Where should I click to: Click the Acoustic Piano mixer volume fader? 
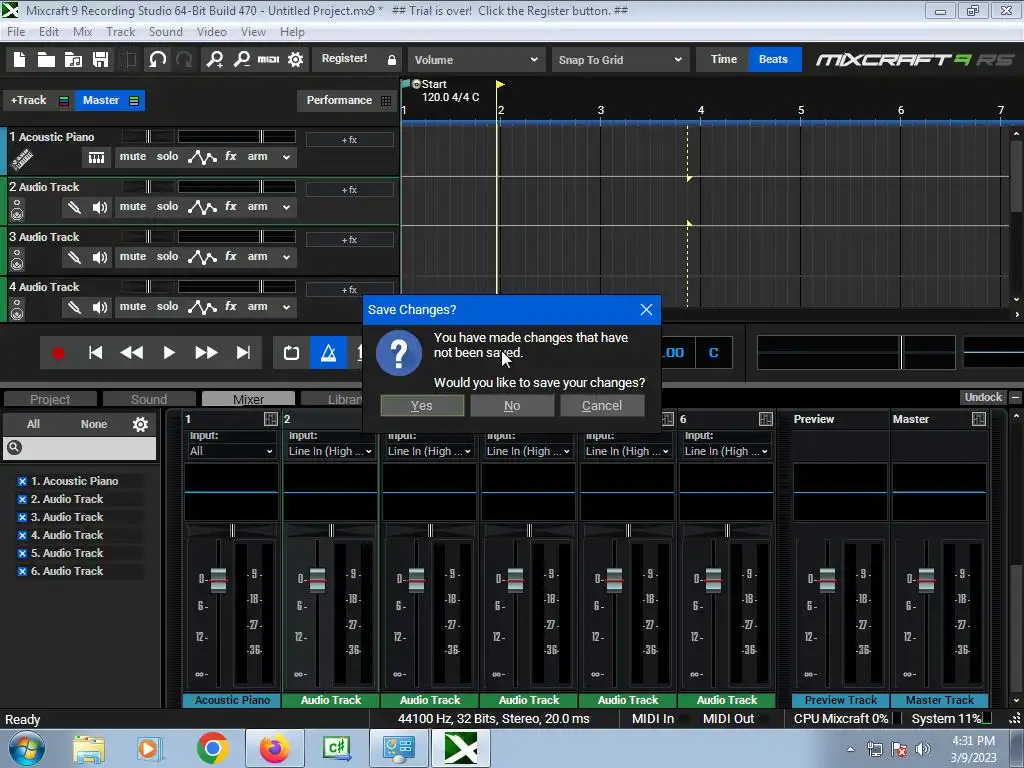[219, 579]
